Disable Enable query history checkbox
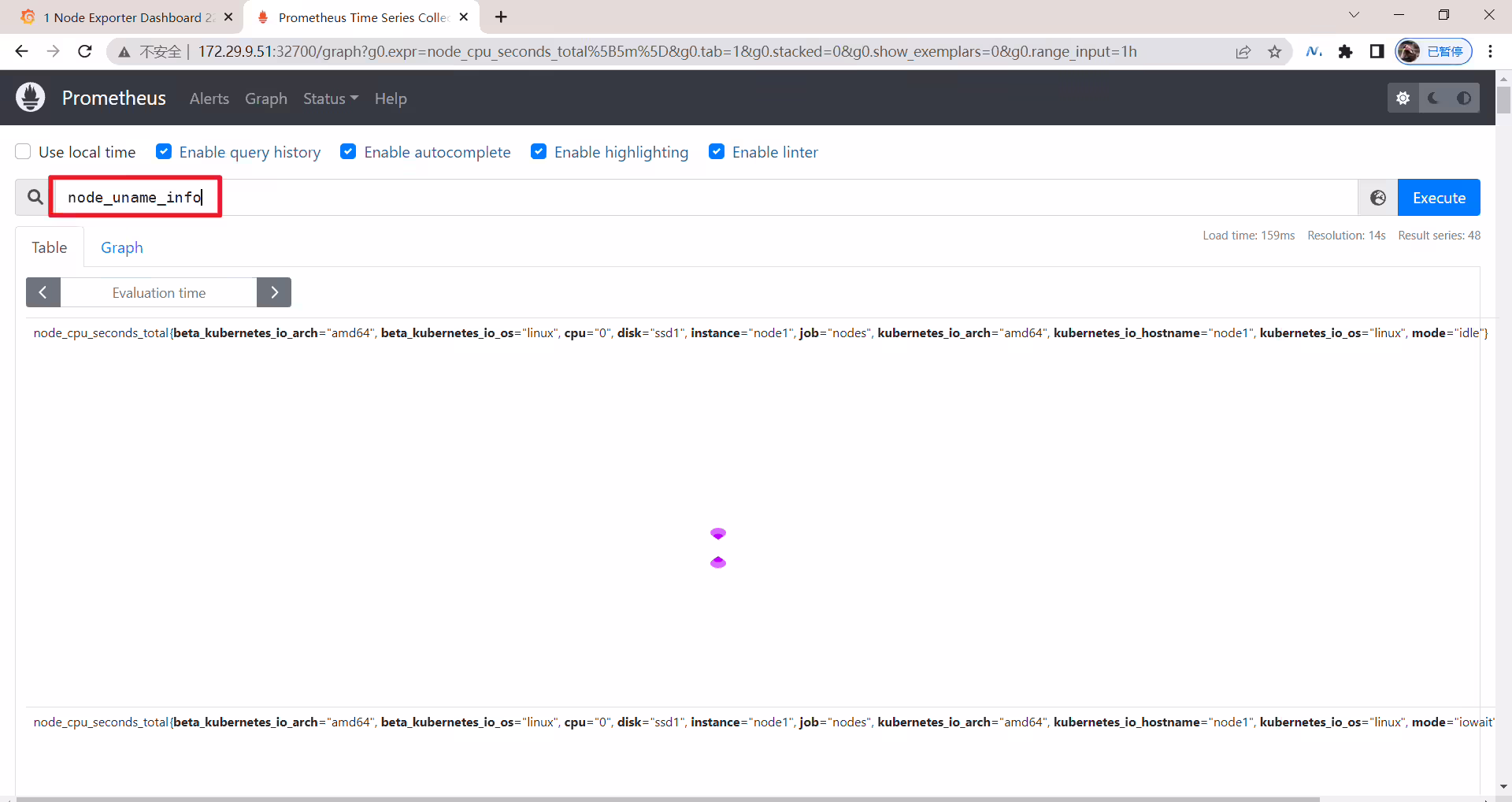Image resolution: width=1512 pixels, height=802 pixels. pos(164,152)
